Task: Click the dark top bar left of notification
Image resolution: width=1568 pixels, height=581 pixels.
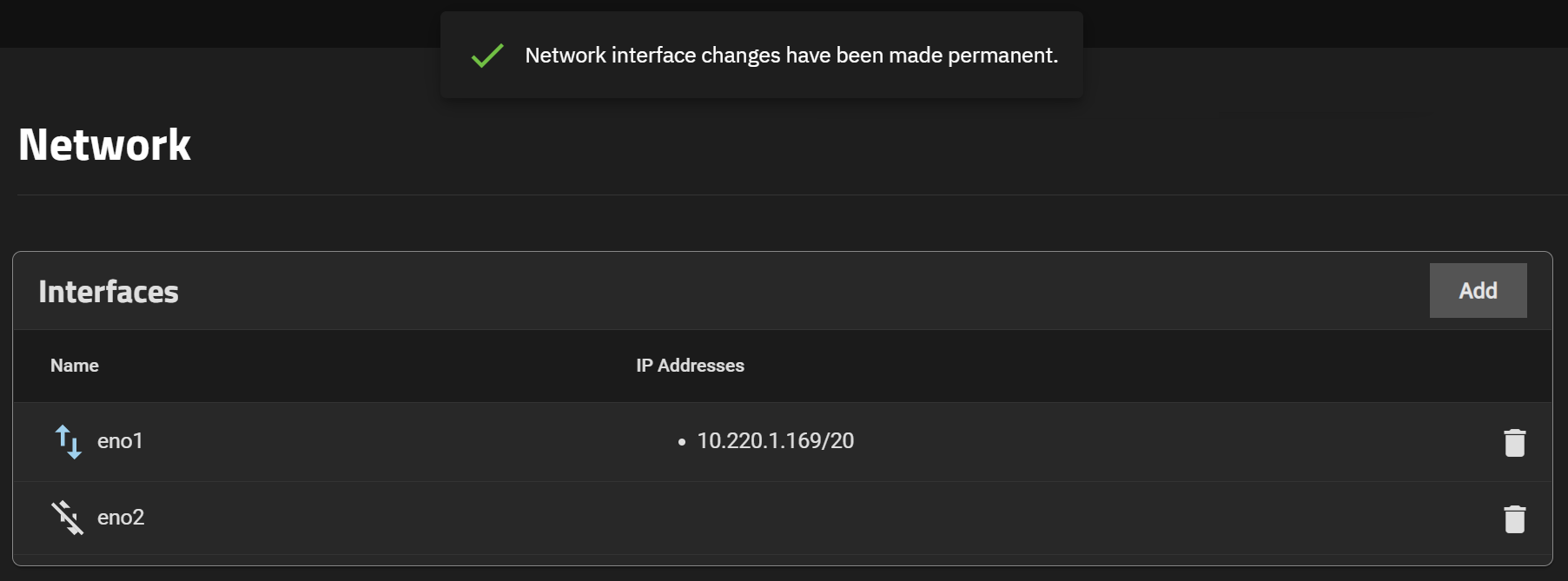Action: [217, 23]
